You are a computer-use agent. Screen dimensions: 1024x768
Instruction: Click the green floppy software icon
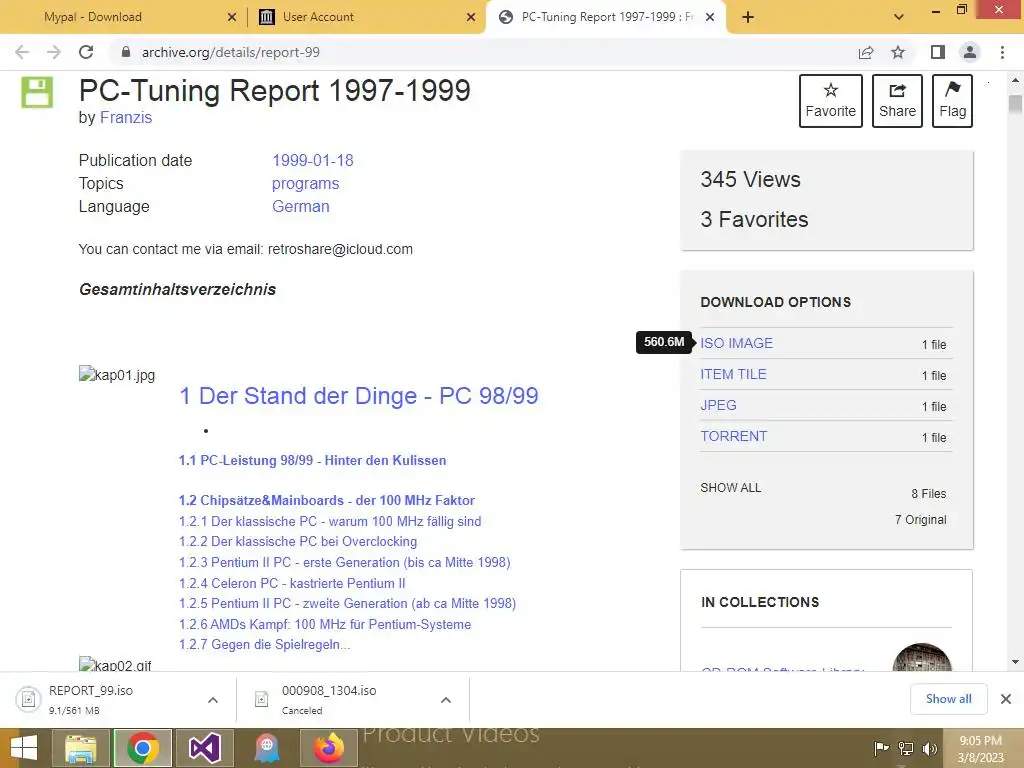(x=37, y=92)
